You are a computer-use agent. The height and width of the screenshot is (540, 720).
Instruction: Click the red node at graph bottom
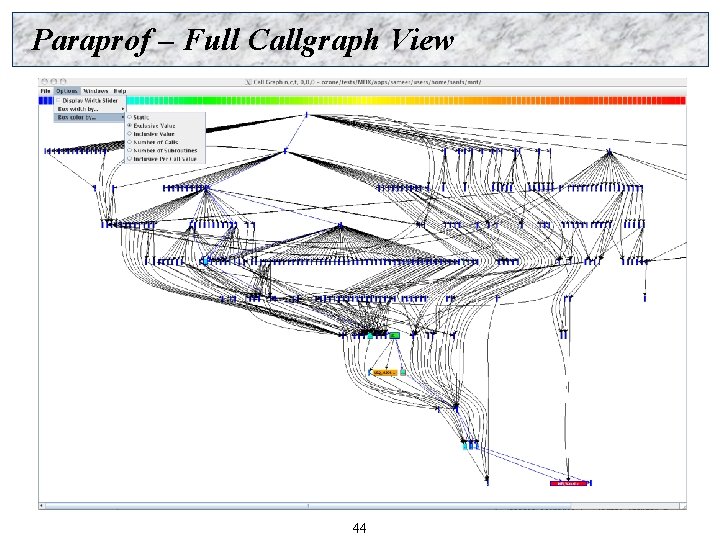[x=568, y=483]
